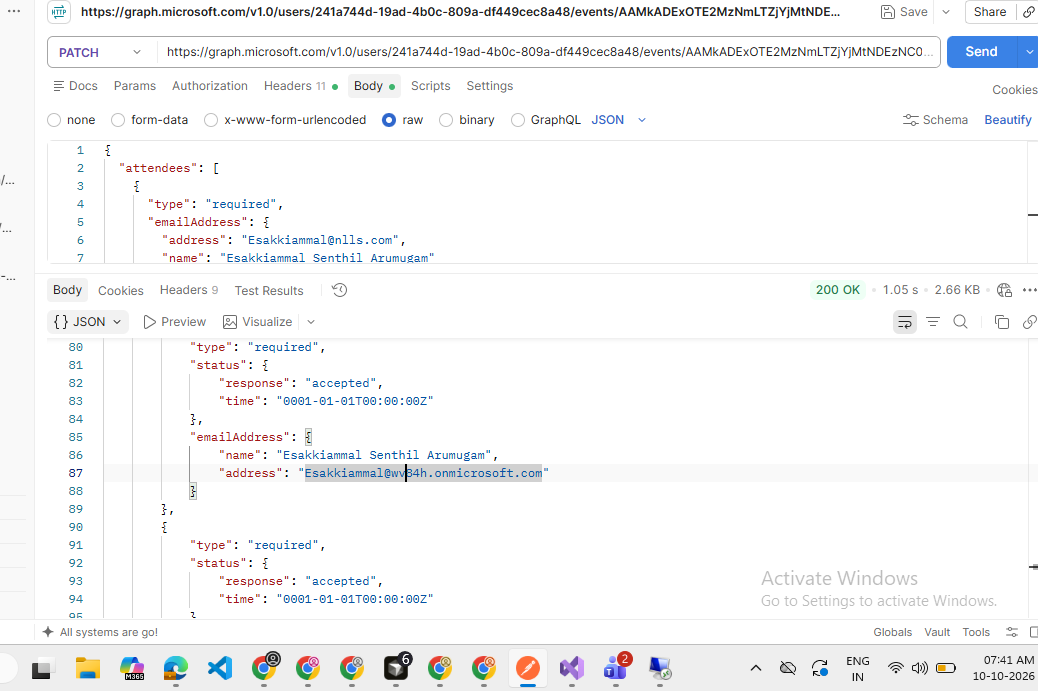
Task: Open Microsoft Teams from the taskbar
Action: (x=616, y=667)
